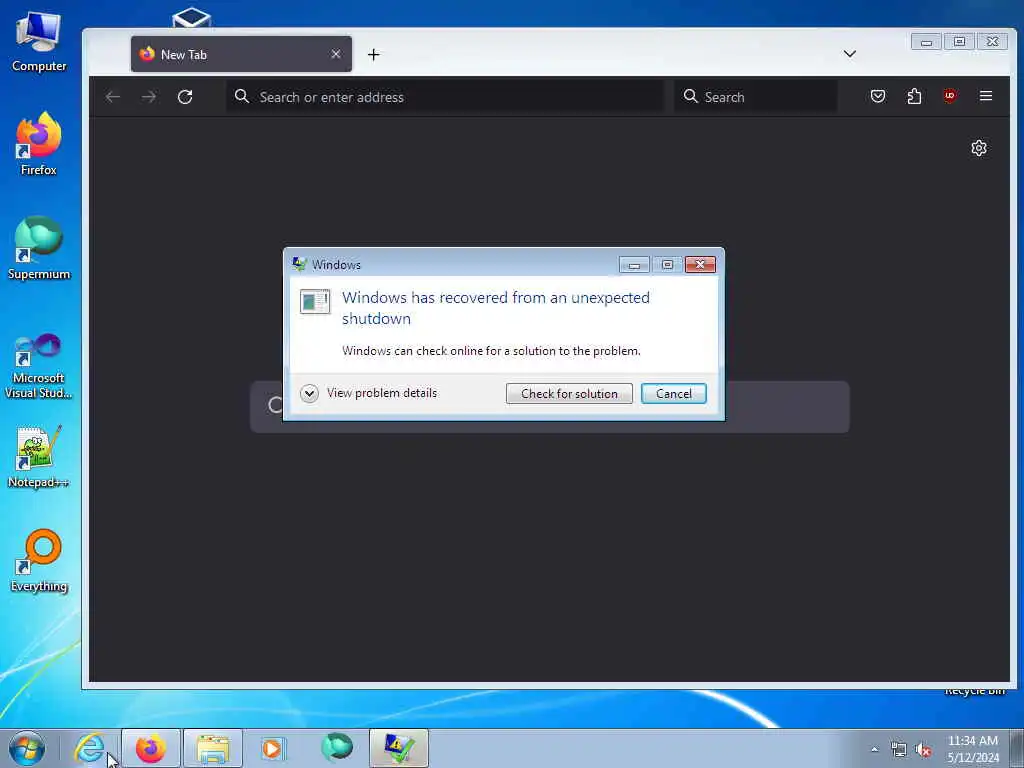Minimize the Windows recovery dialog

(x=633, y=264)
